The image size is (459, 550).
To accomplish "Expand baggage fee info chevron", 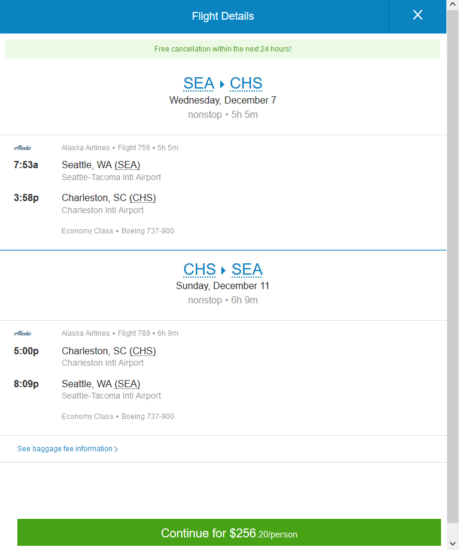I will [x=116, y=449].
